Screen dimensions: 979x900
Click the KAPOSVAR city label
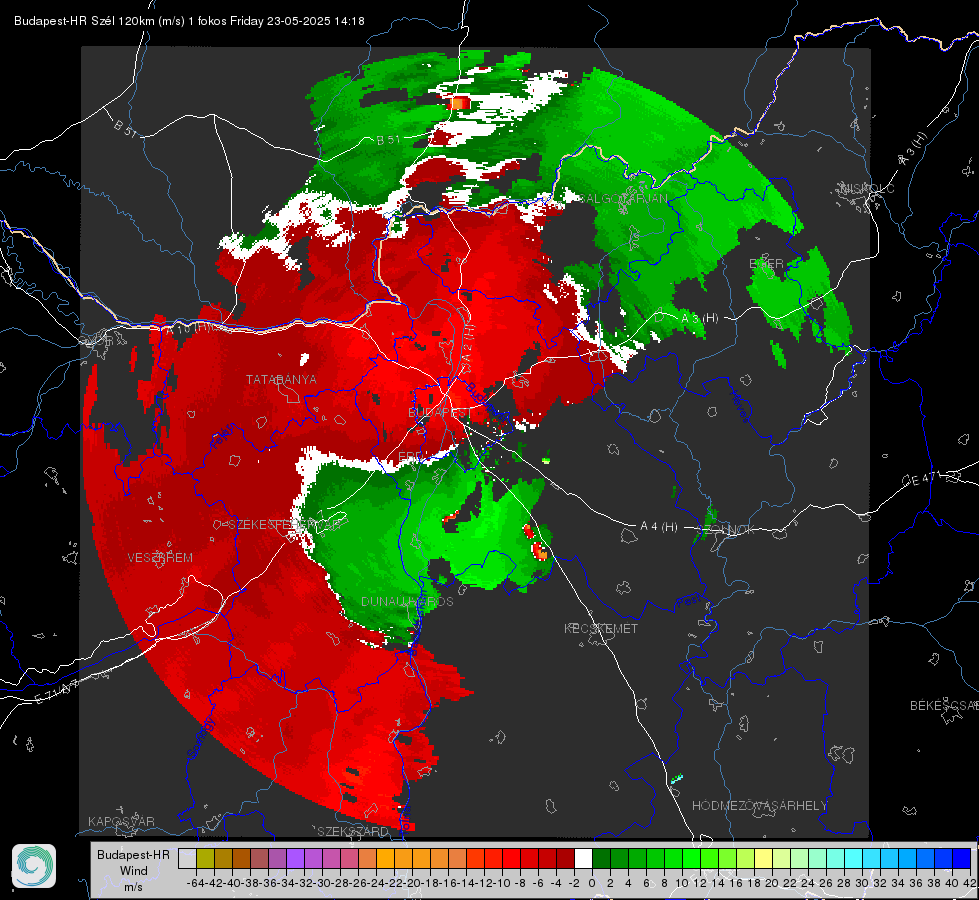pyautogui.click(x=121, y=821)
